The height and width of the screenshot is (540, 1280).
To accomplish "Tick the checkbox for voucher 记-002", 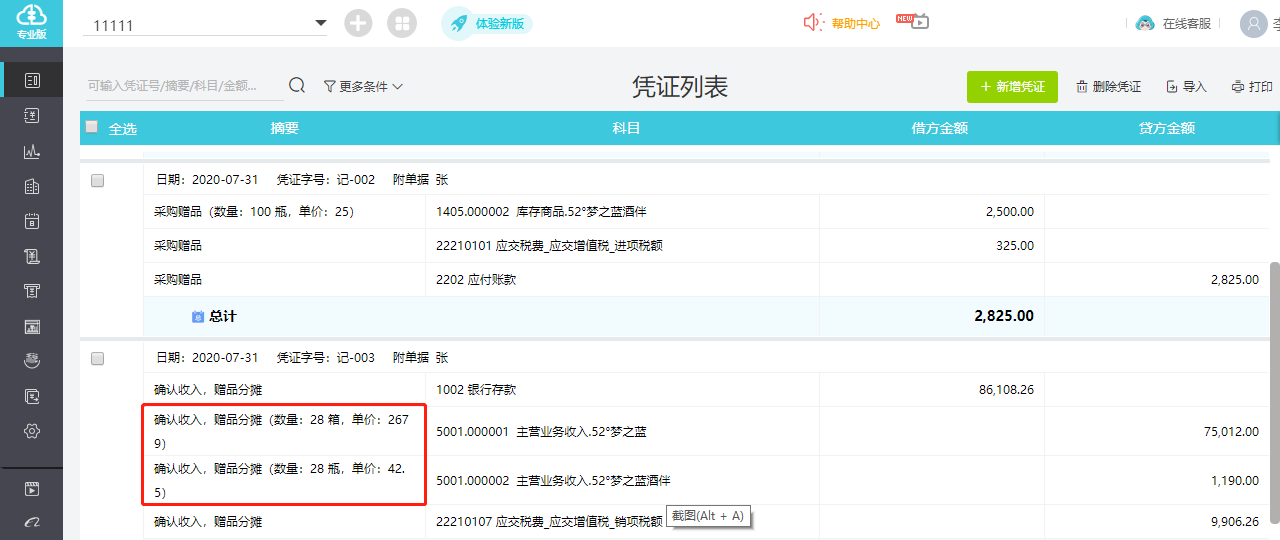I will pos(97,180).
